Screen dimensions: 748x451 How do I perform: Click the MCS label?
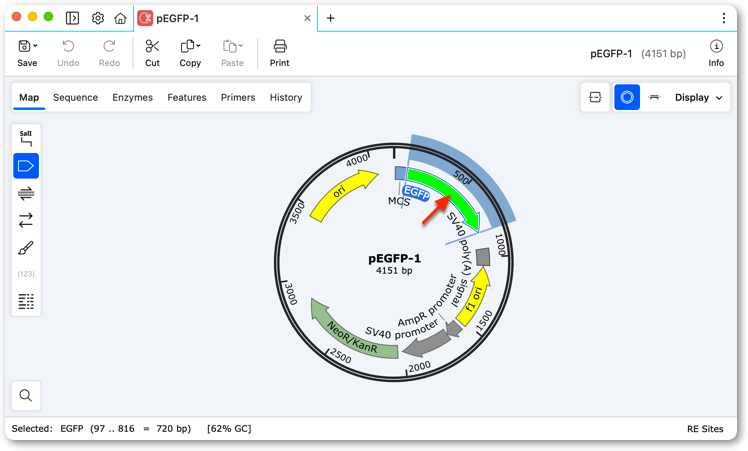[x=398, y=201]
